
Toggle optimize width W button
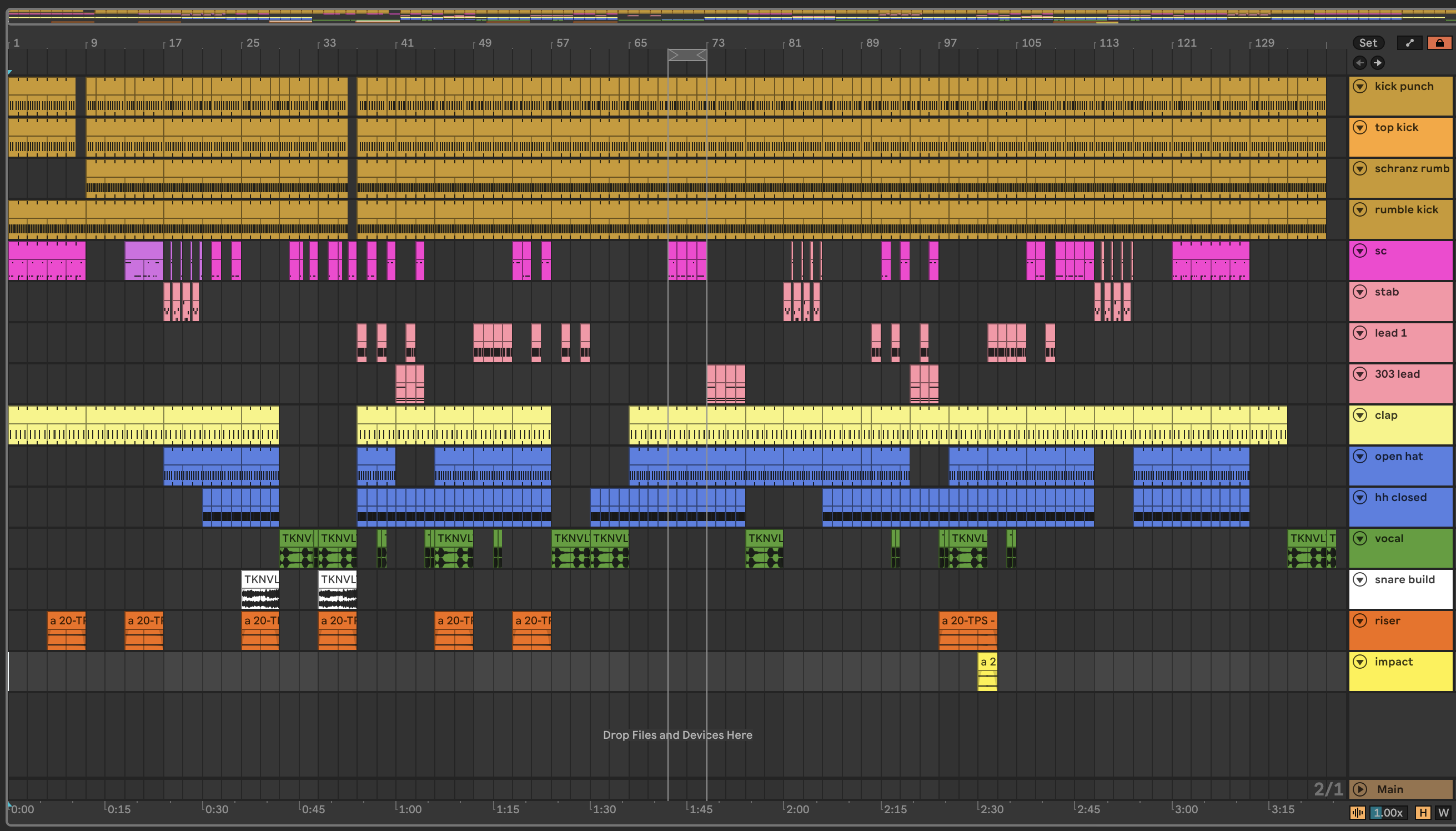pyautogui.click(x=1443, y=813)
